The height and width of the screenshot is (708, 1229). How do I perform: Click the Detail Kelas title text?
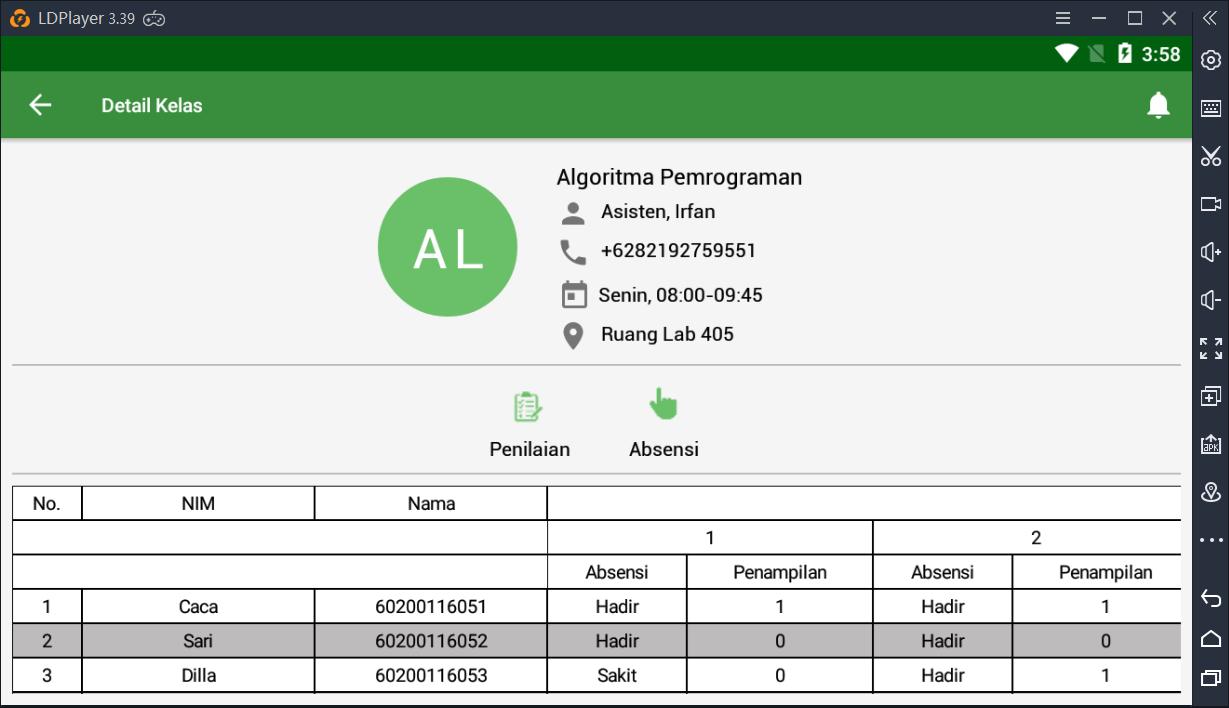pos(152,105)
